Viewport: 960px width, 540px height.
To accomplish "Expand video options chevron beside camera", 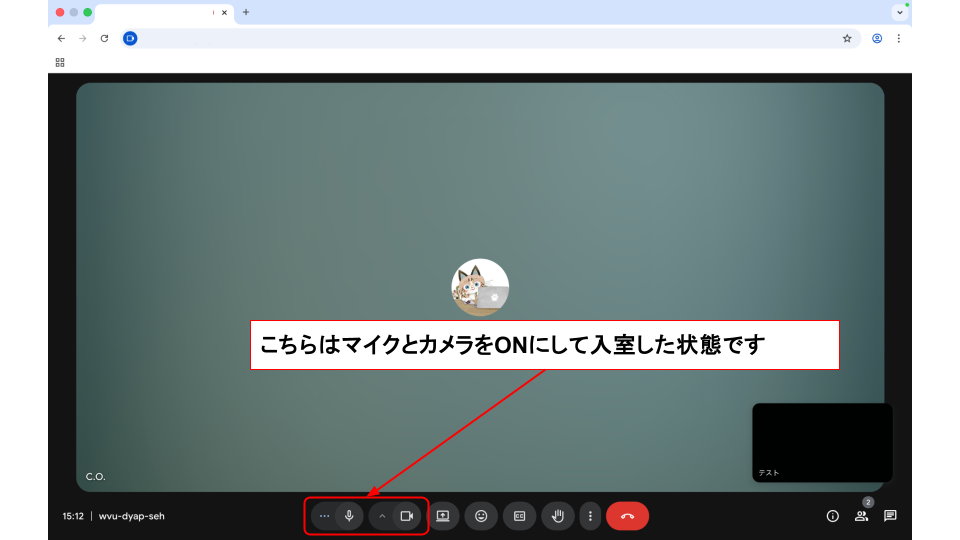I will click(x=382, y=516).
